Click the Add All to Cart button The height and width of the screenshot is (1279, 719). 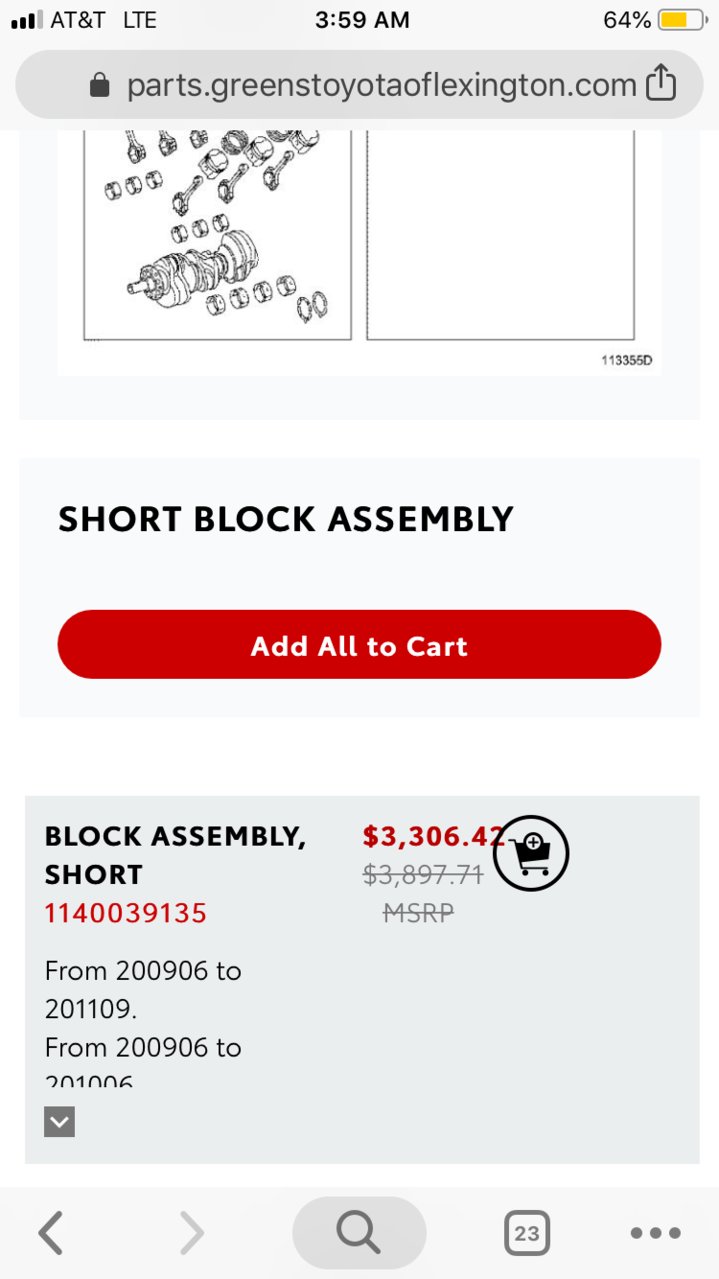click(x=359, y=645)
